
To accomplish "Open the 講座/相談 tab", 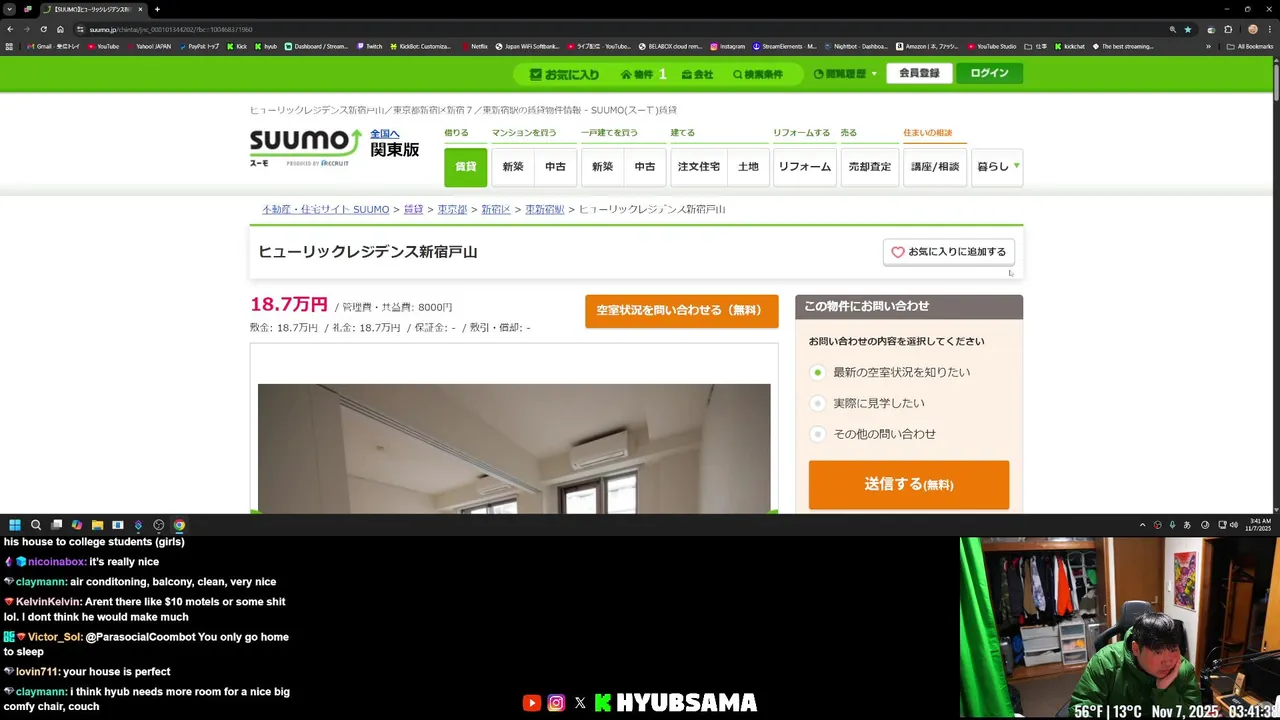I will 935,167.
